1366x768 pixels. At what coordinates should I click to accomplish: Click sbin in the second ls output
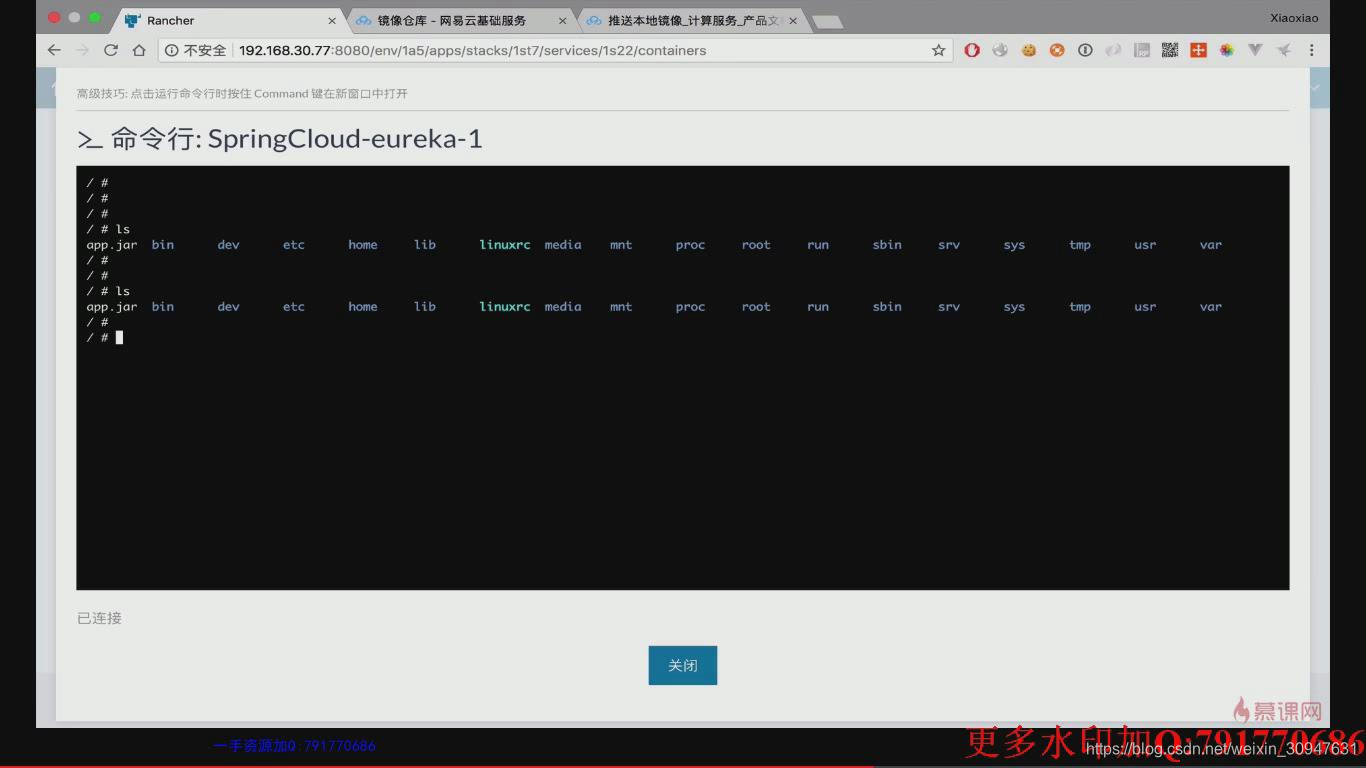(x=887, y=307)
